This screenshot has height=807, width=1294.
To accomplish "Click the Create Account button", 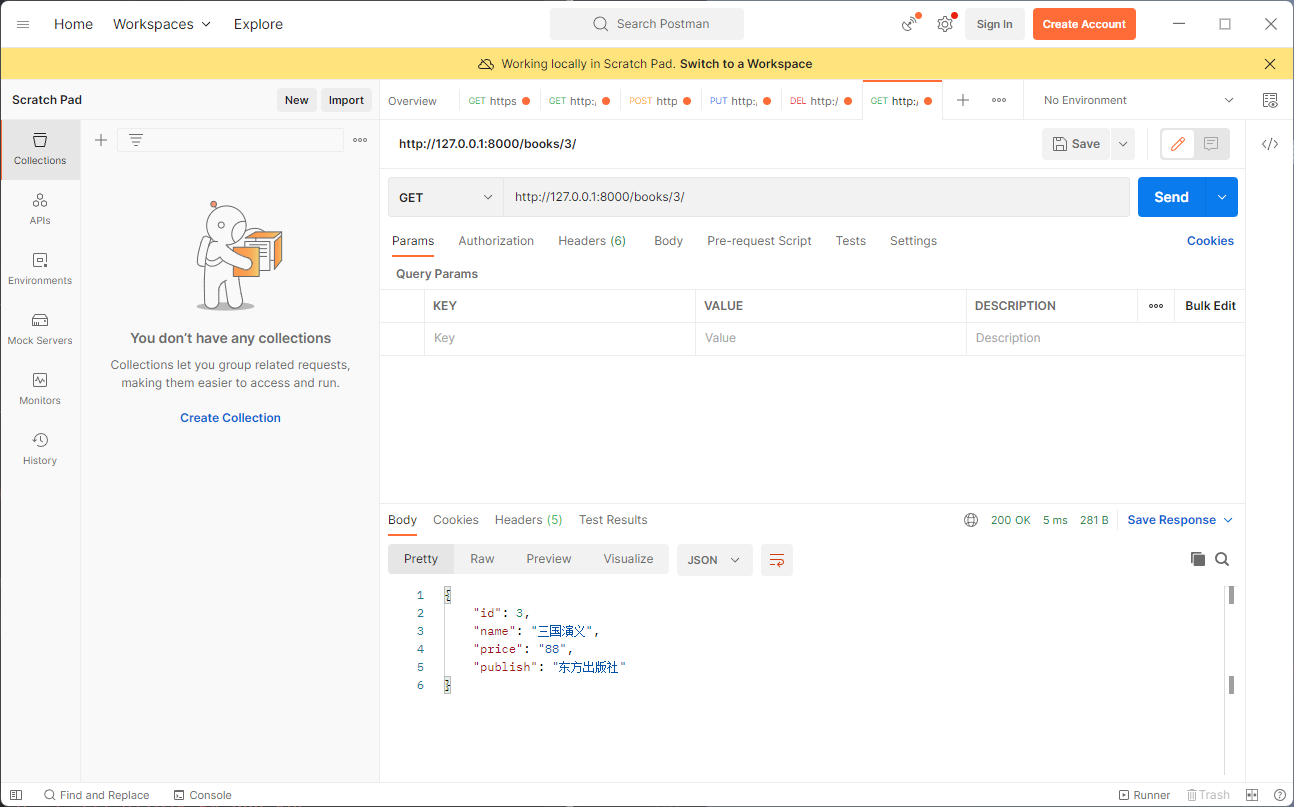I will coord(1084,24).
